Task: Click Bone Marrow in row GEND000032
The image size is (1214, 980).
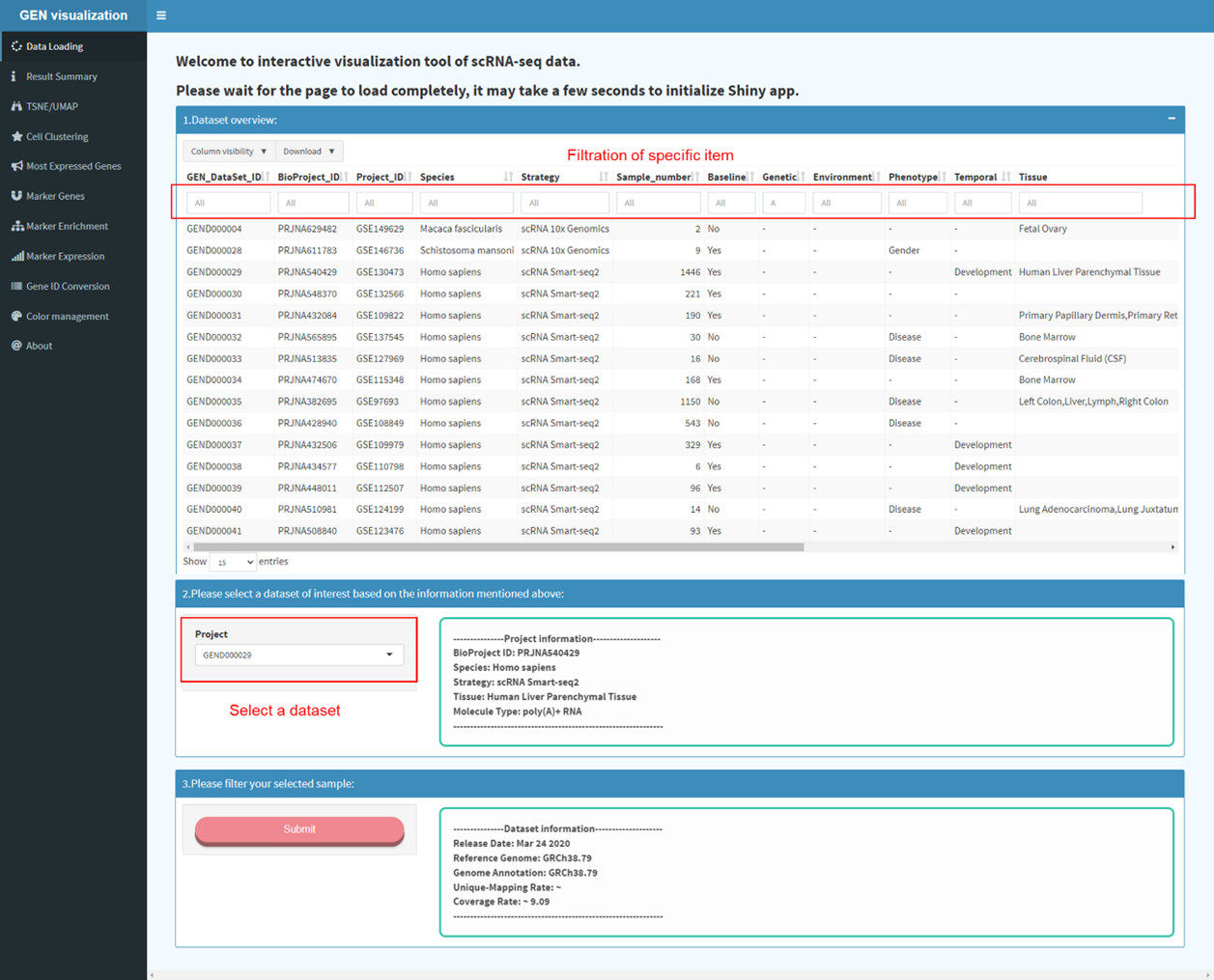Action: click(1047, 337)
